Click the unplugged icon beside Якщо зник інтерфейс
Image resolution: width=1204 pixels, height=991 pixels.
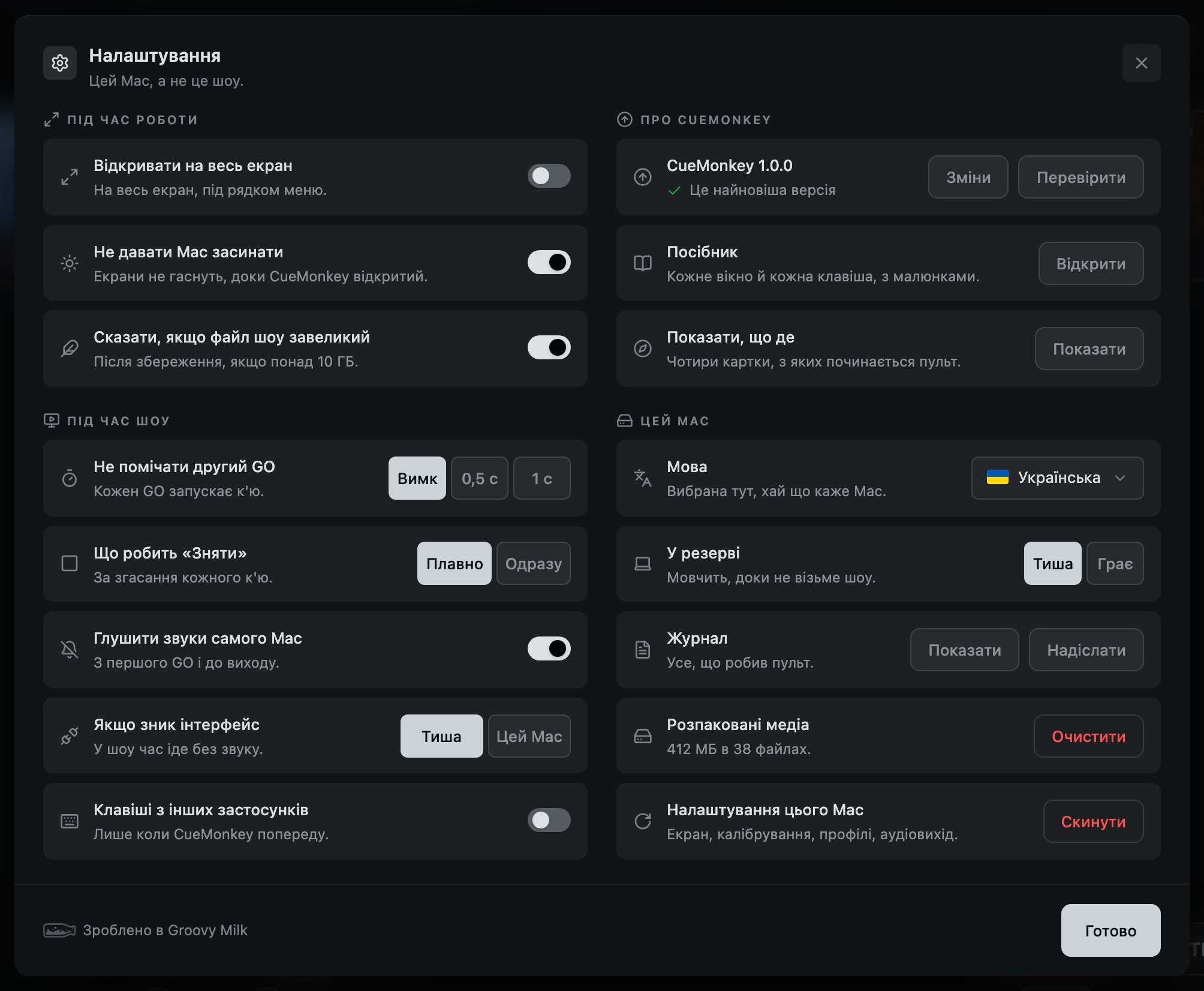click(x=70, y=736)
